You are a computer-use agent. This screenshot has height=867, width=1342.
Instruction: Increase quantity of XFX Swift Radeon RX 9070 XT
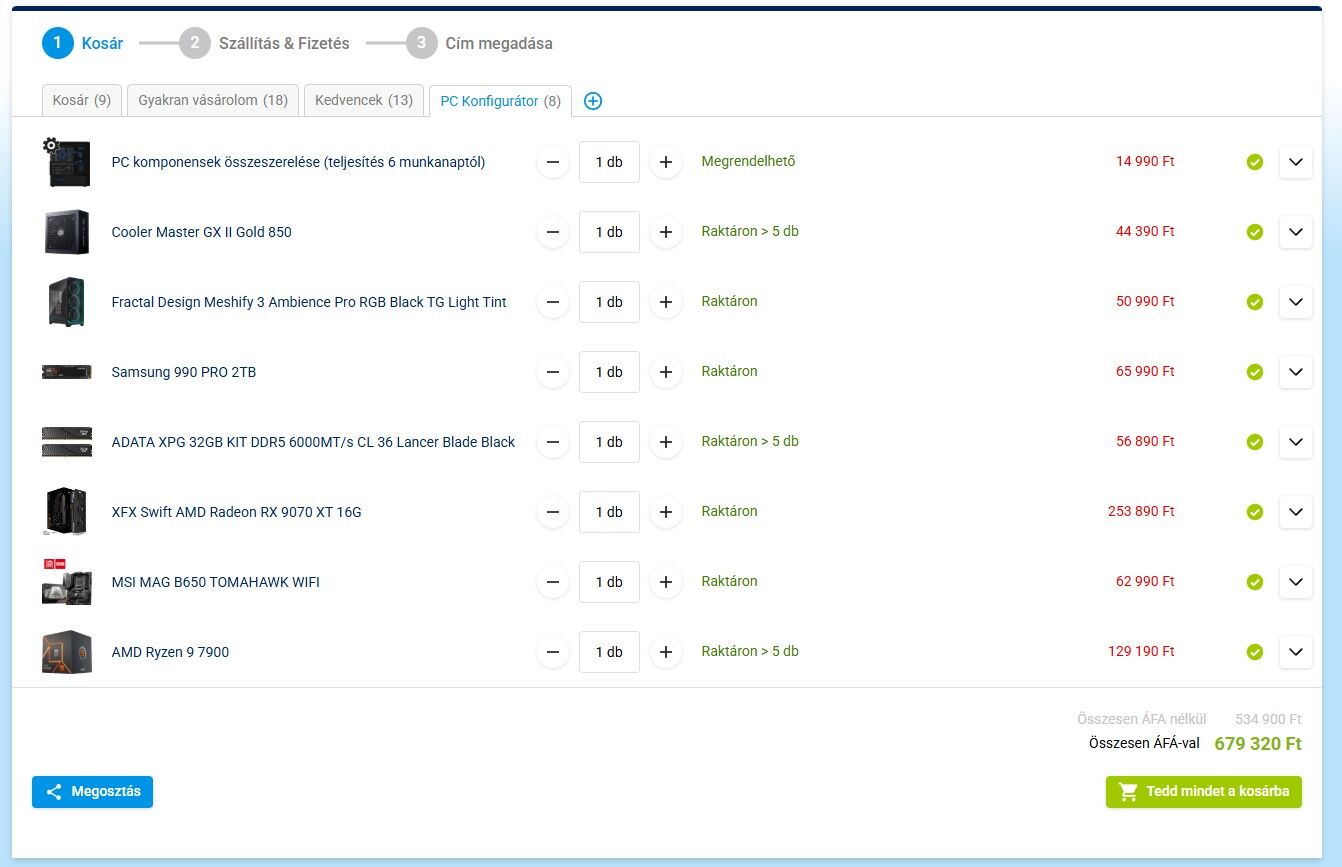(665, 512)
